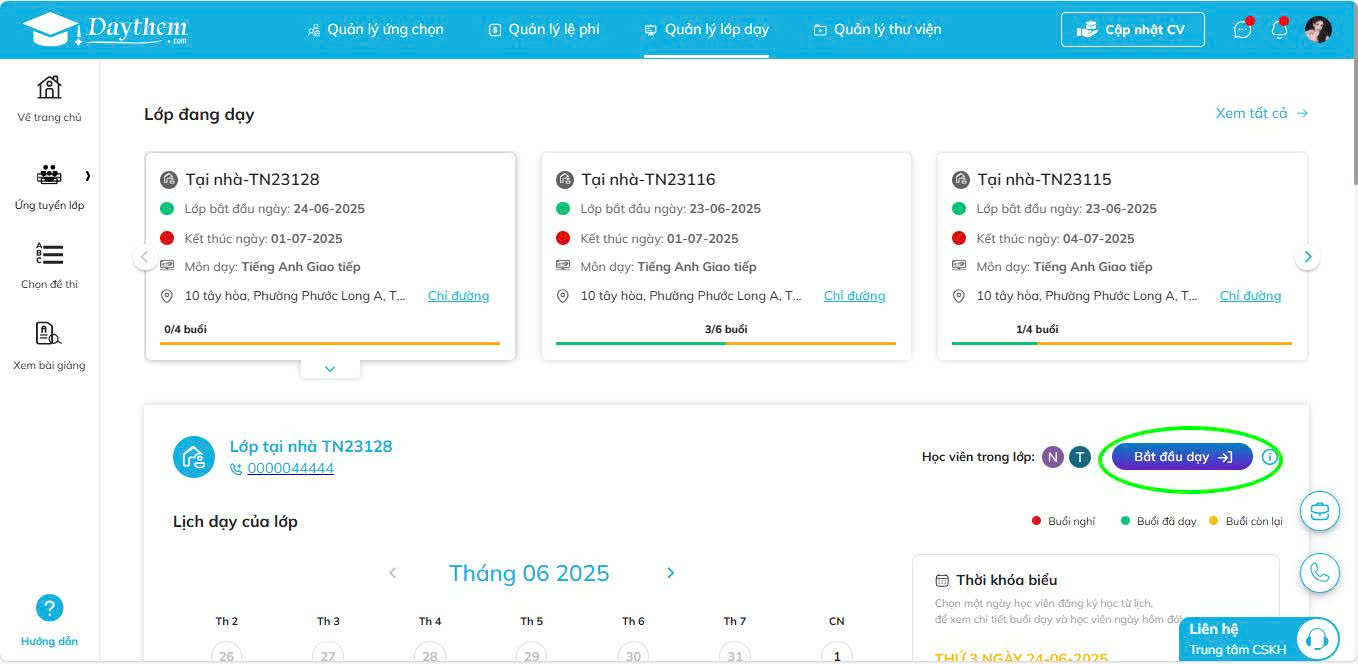Click Buổi nghỉ legend label
Image resolution: width=1358 pixels, height=664 pixels.
coord(1071,521)
